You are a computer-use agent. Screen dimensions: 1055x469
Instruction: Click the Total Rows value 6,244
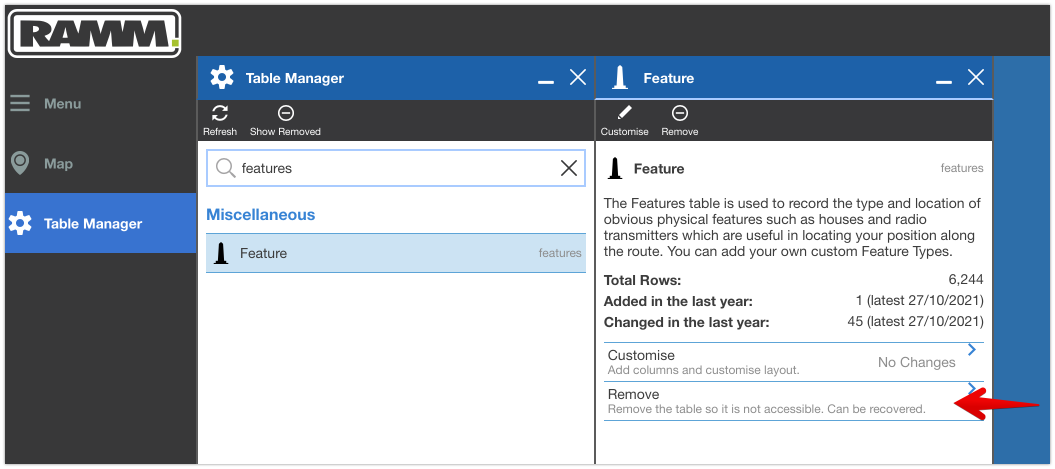click(966, 280)
